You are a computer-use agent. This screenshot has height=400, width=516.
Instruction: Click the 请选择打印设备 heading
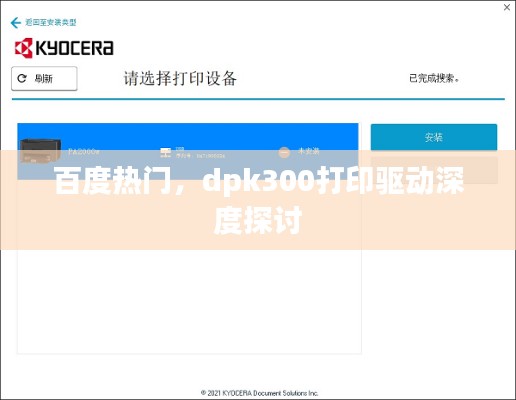180,79
